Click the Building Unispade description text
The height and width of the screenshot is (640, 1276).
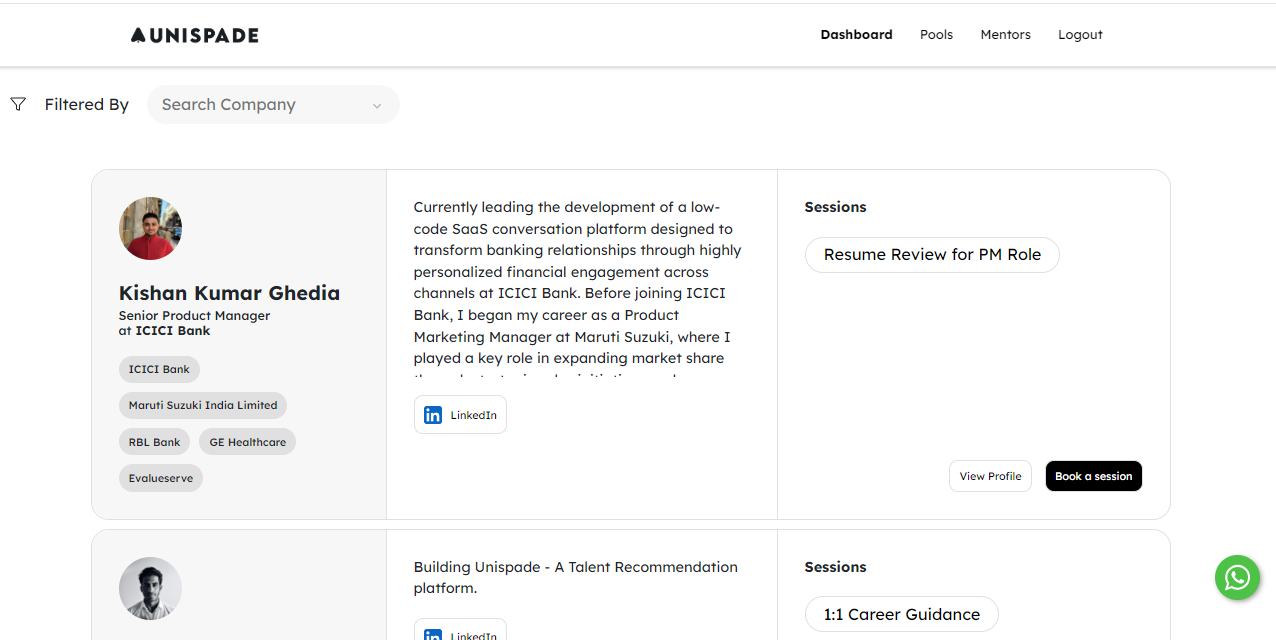pos(575,577)
